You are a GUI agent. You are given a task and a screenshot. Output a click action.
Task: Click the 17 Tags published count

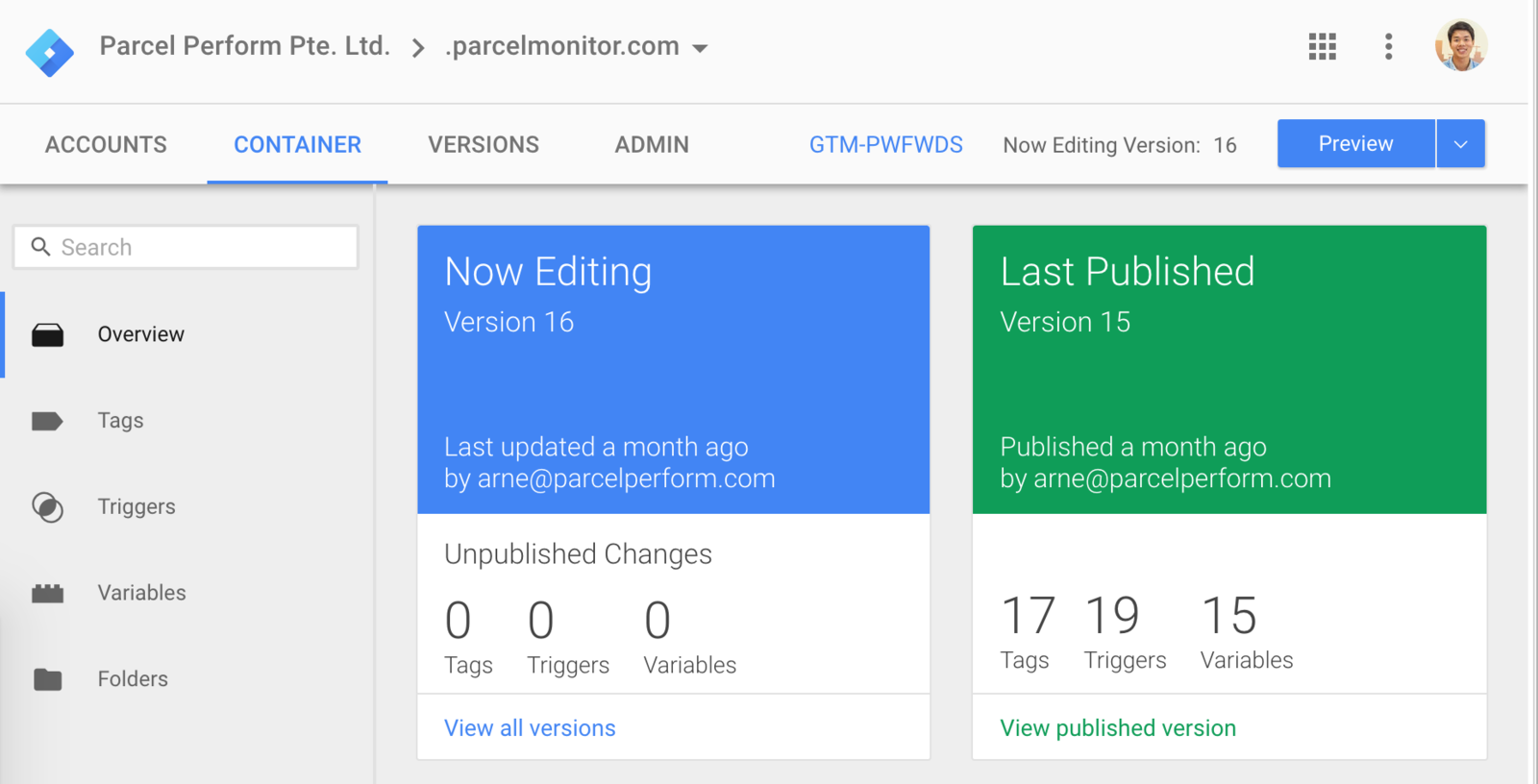(1028, 632)
